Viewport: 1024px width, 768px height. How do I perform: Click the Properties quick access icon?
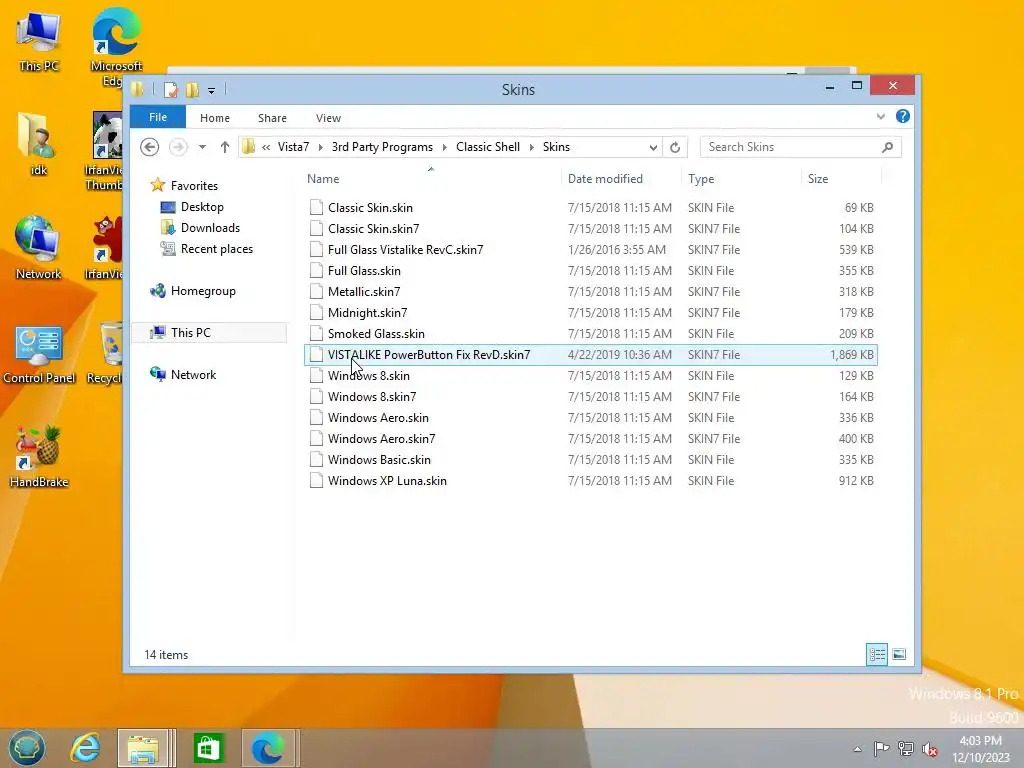coord(170,90)
